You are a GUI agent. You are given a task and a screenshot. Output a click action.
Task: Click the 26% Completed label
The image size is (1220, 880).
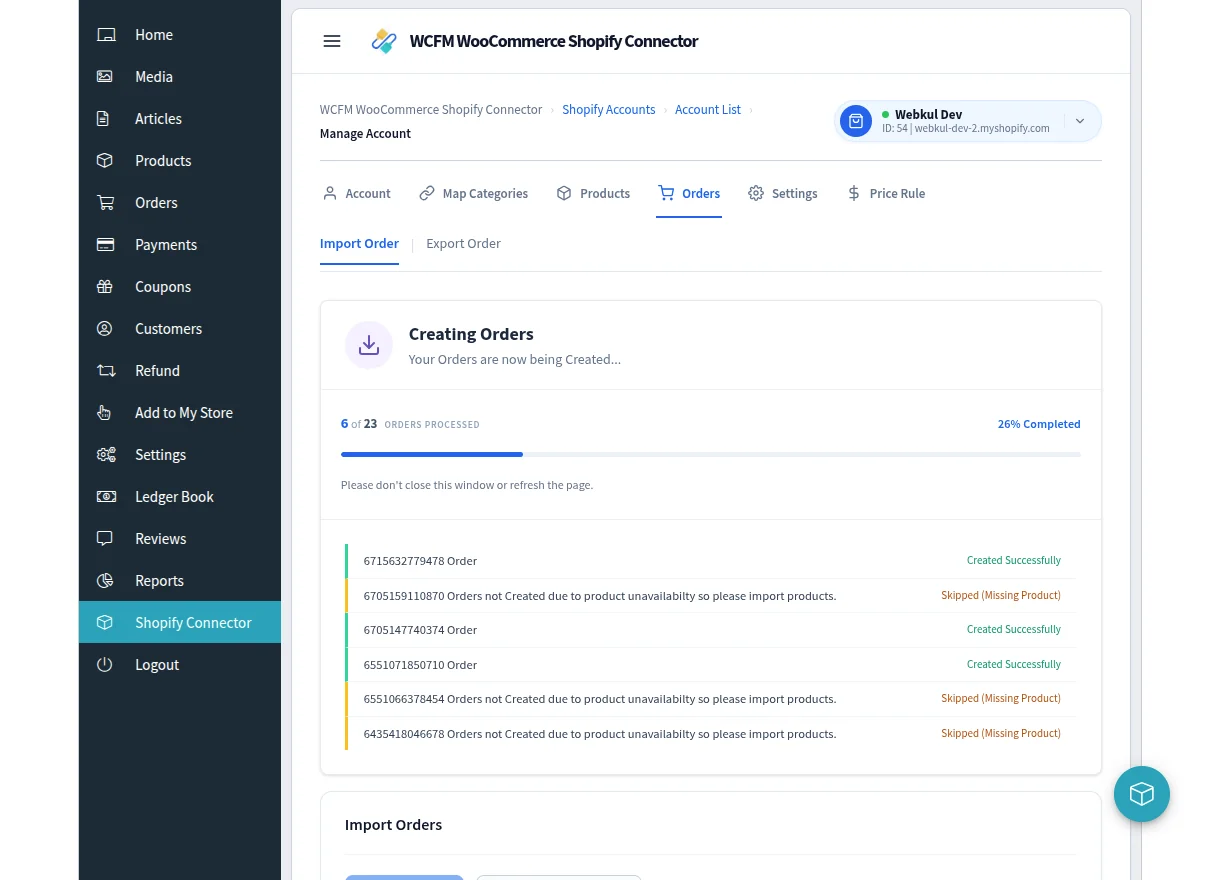[1039, 424]
